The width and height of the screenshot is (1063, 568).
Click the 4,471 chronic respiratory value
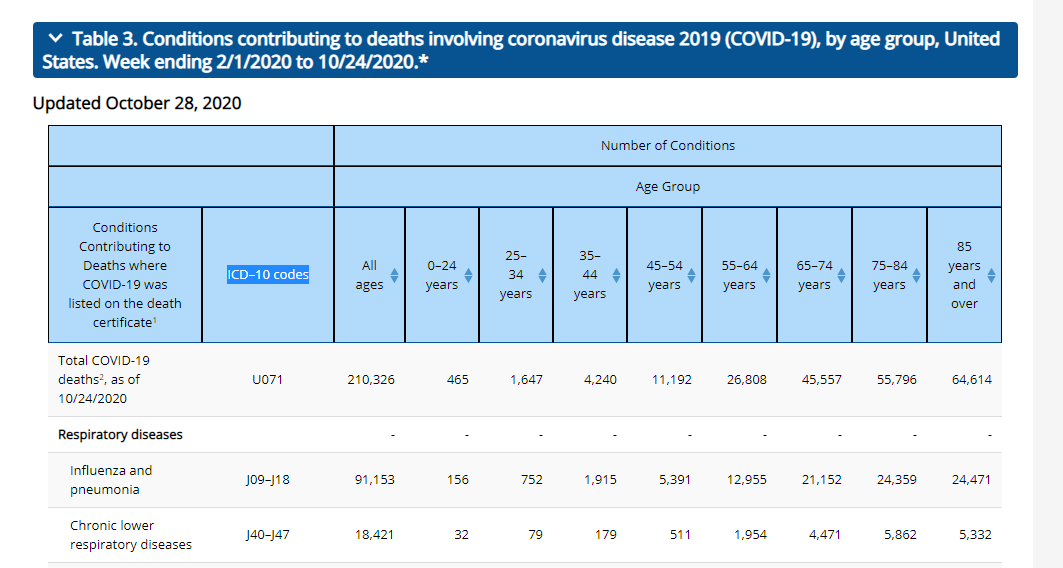[x=825, y=535]
